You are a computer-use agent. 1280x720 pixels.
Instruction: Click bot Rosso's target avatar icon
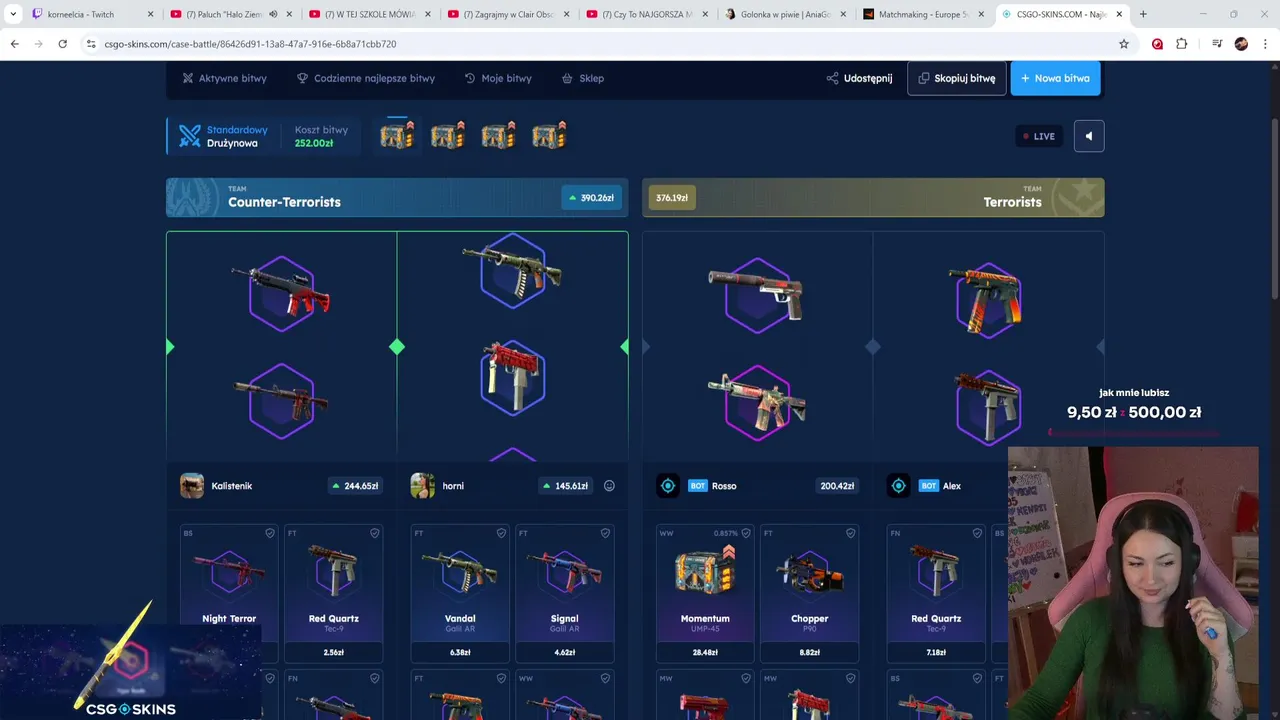pyautogui.click(x=668, y=486)
